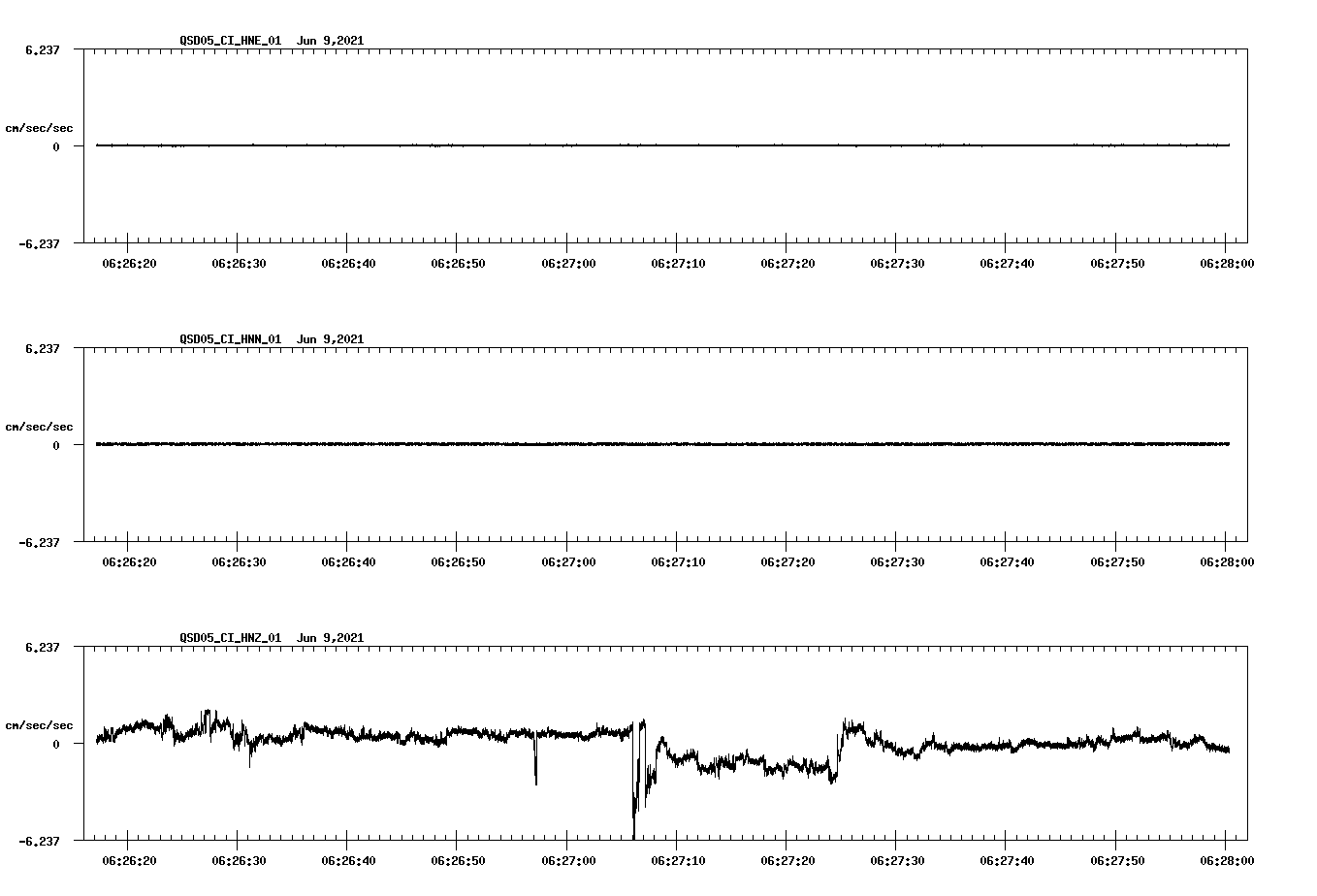Click the 06:27:20 time label under the HNZ plot
Screen dimensions: 1317x896
click(x=787, y=860)
